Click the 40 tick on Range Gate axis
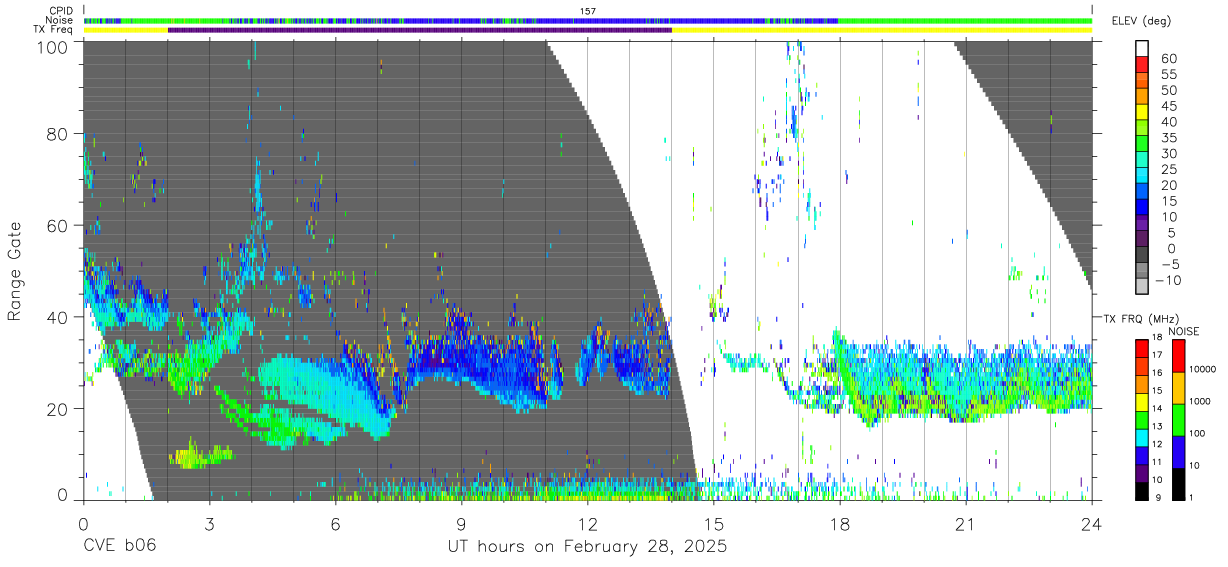The height and width of the screenshot is (567, 1228). (x=56, y=317)
